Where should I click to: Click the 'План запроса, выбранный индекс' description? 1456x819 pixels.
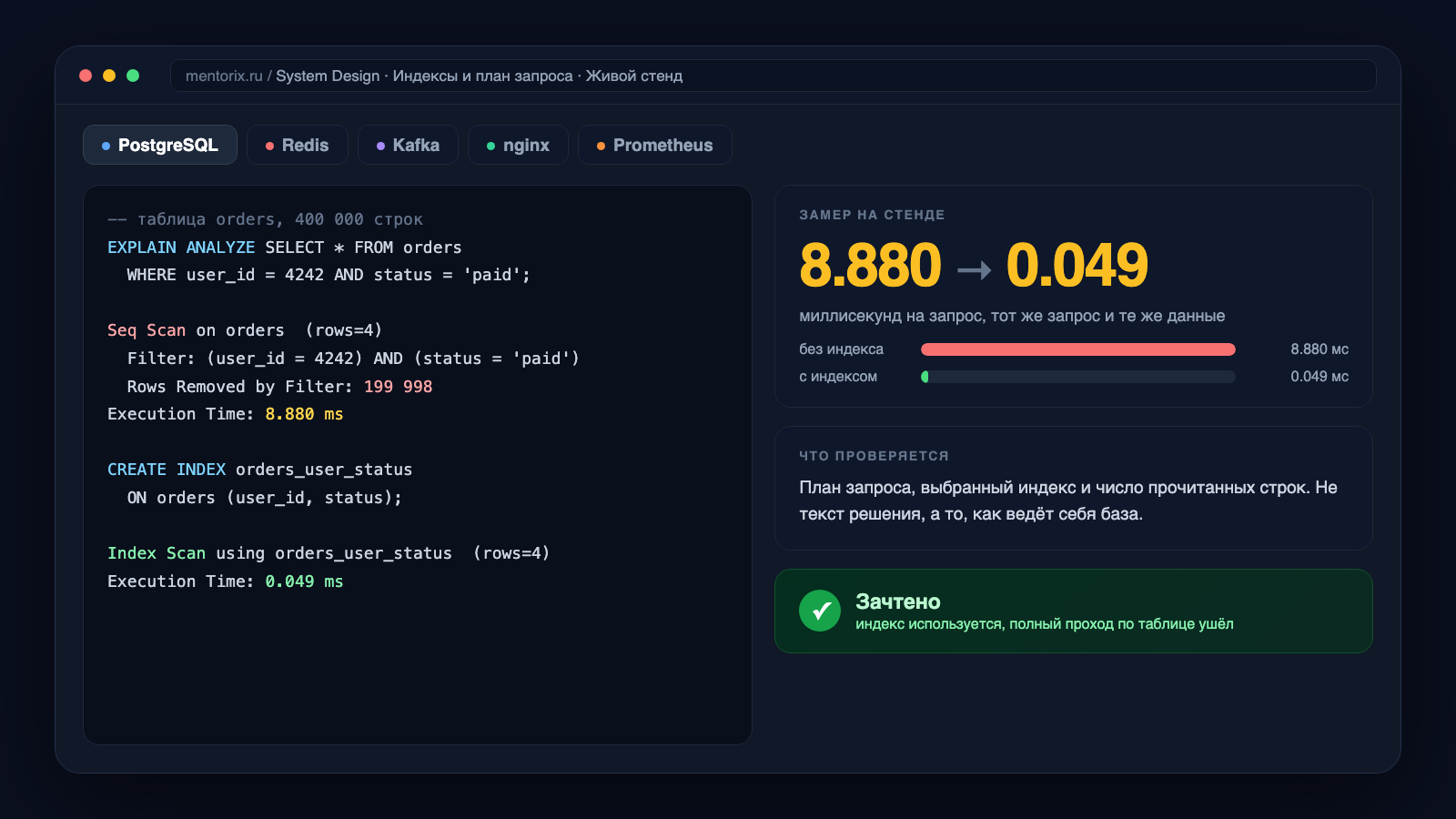[x=1068, y=500]
